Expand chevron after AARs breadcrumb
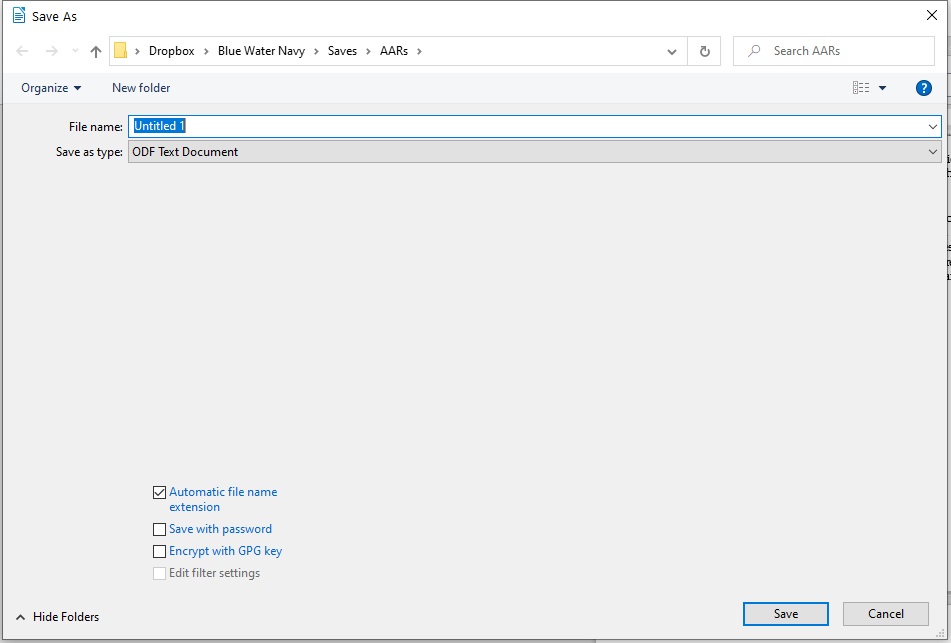This screenshot has height=643, width=951. tap(419, 51)
